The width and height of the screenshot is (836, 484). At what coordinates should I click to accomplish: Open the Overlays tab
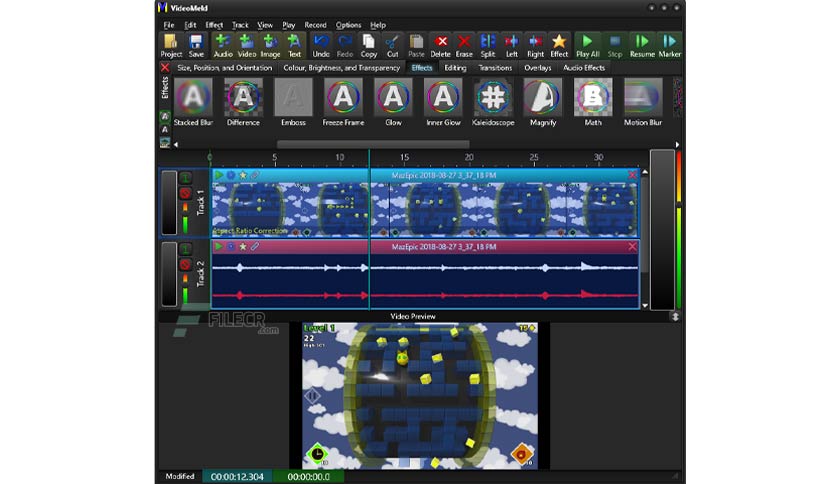537,68
